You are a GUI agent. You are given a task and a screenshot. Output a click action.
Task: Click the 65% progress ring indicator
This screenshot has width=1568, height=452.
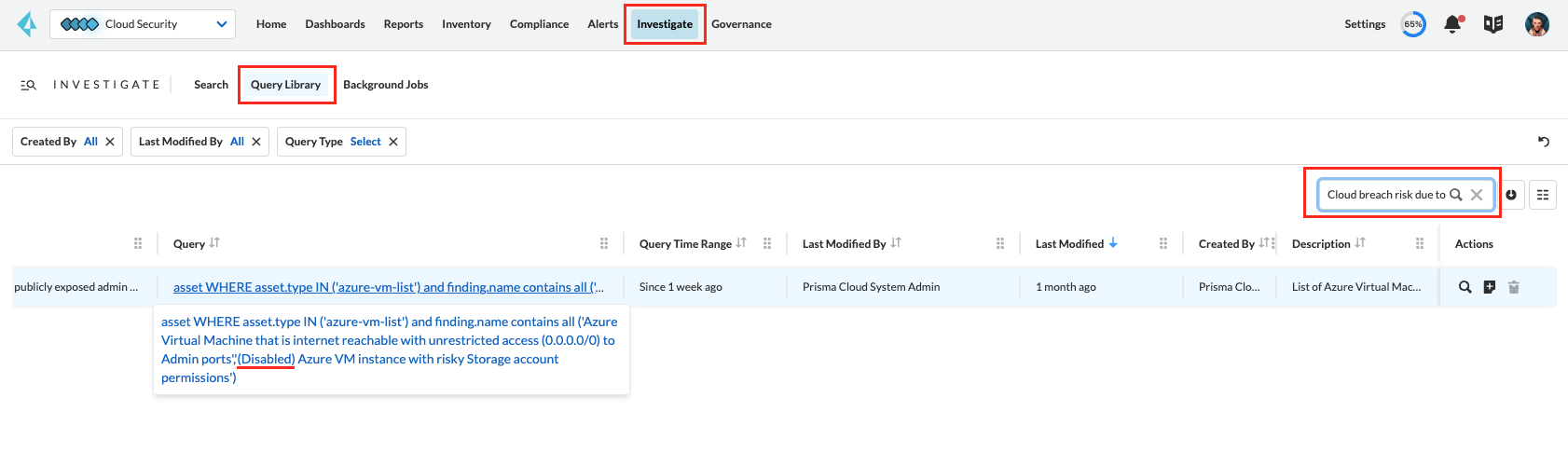[x=1413, y=24]
